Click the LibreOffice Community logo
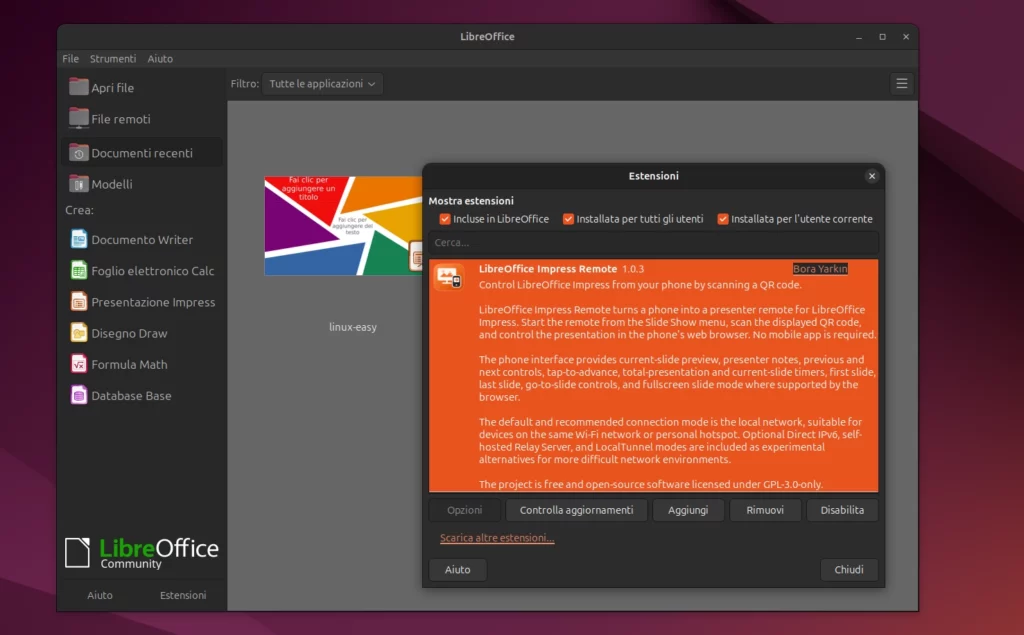 tap(142, 553)
